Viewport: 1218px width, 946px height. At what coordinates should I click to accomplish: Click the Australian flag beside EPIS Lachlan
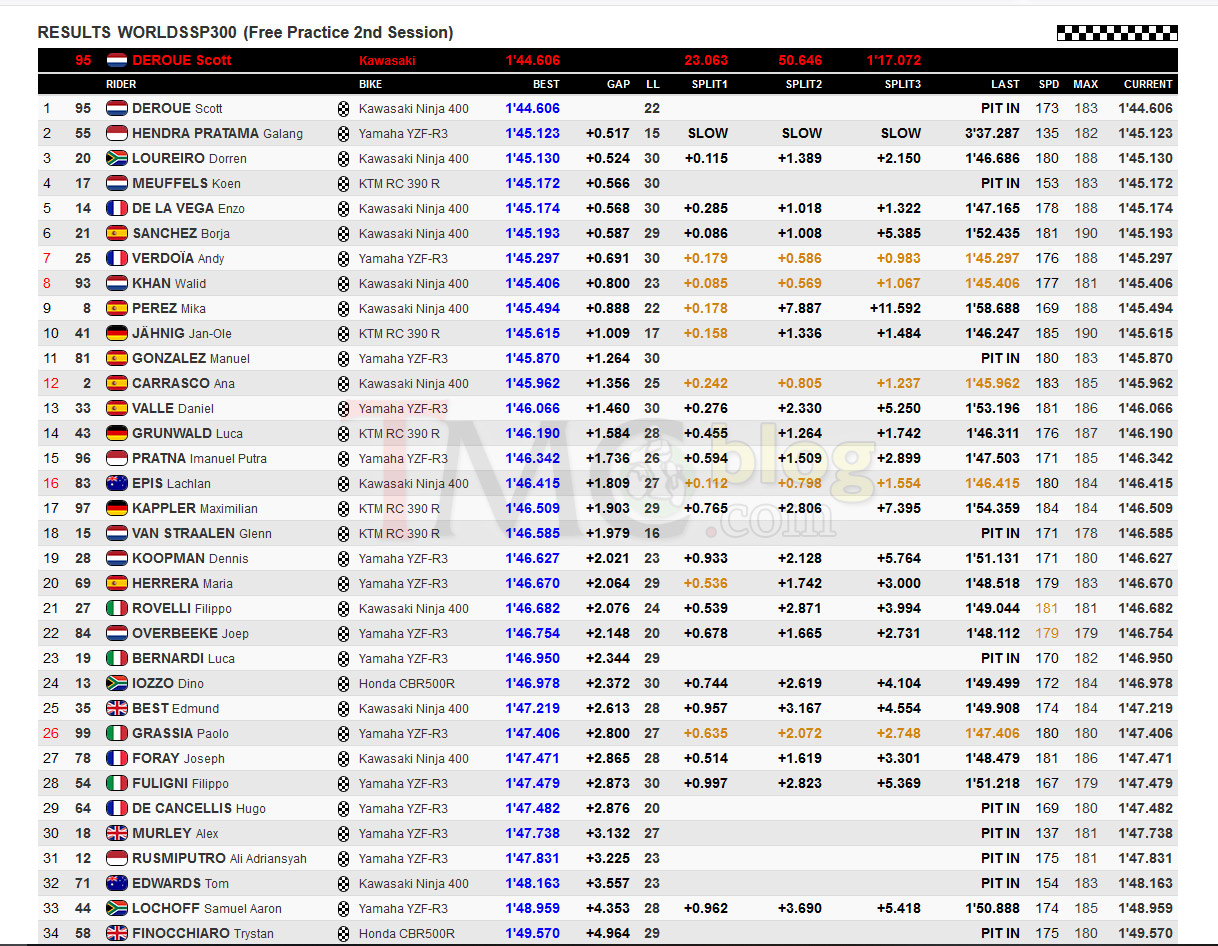(116, 483)
